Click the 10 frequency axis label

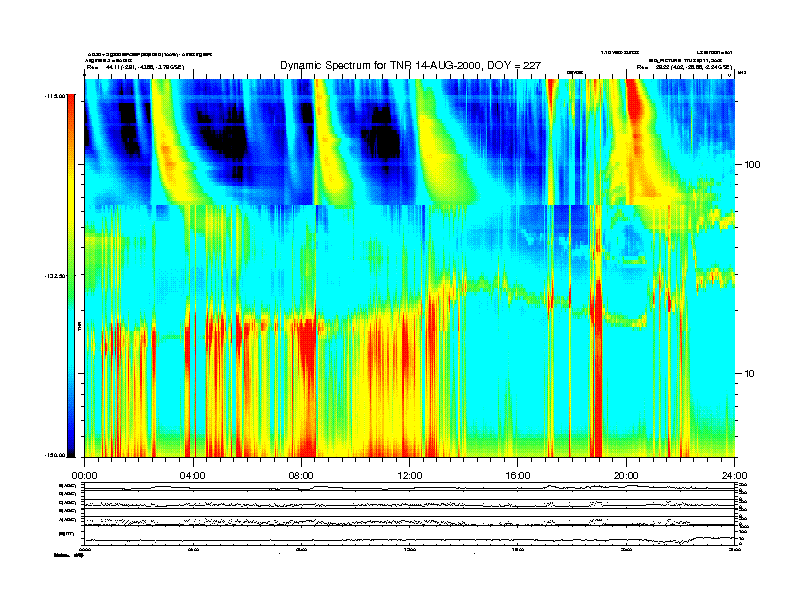750,374
